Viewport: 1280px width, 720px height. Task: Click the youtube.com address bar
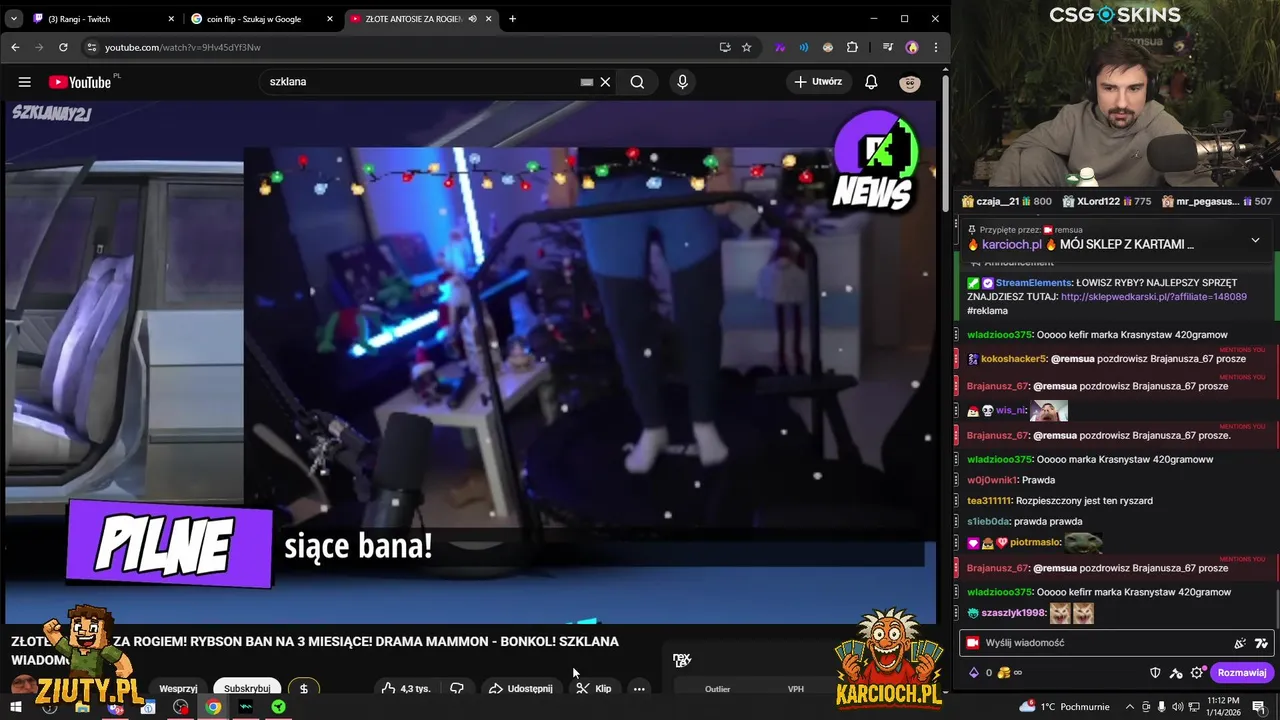tap(400, 47)
